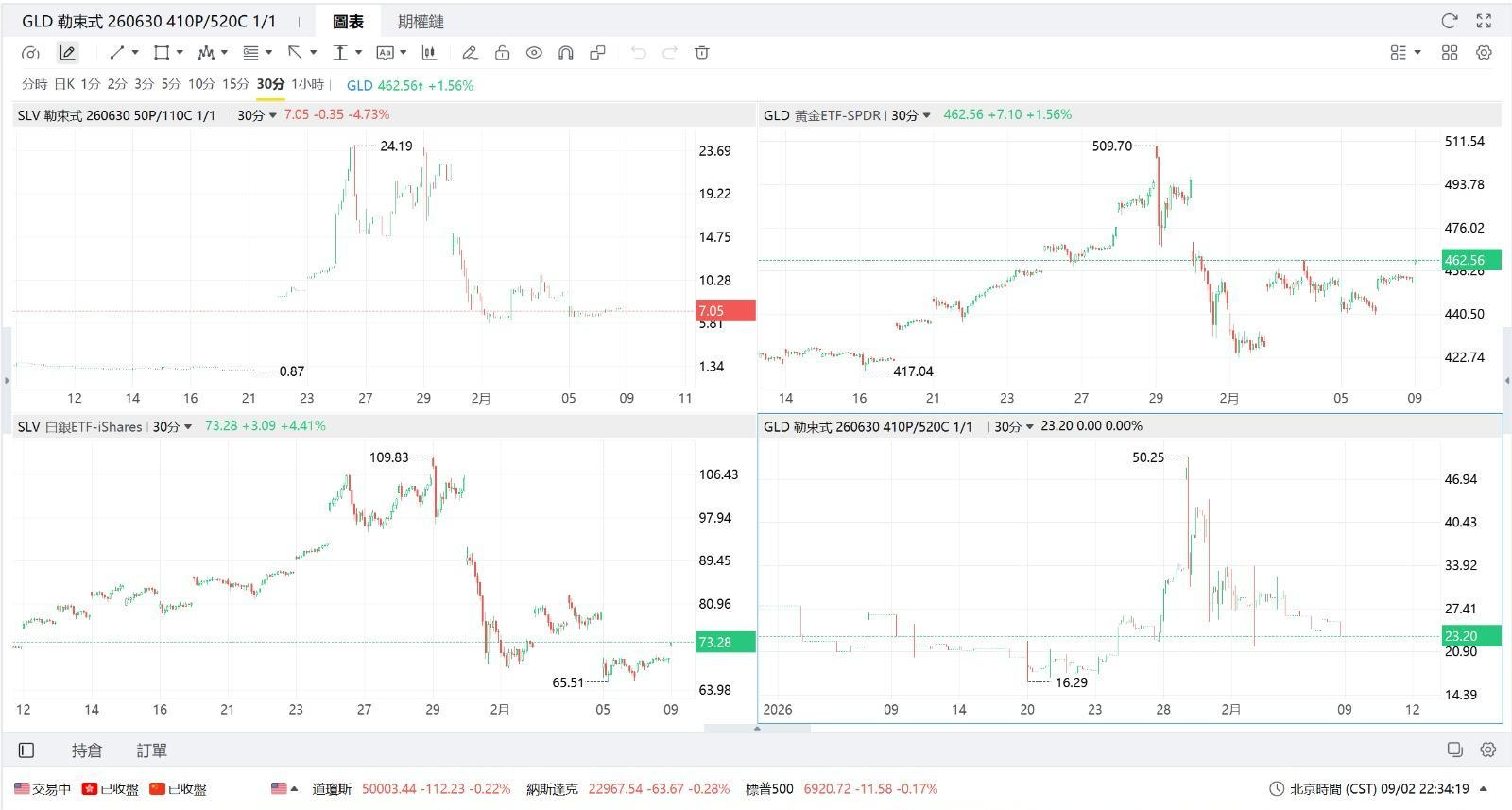Click the green 73.28 price marker
The width and height of the screenshot is (1512, 810).
click(725, 642)
